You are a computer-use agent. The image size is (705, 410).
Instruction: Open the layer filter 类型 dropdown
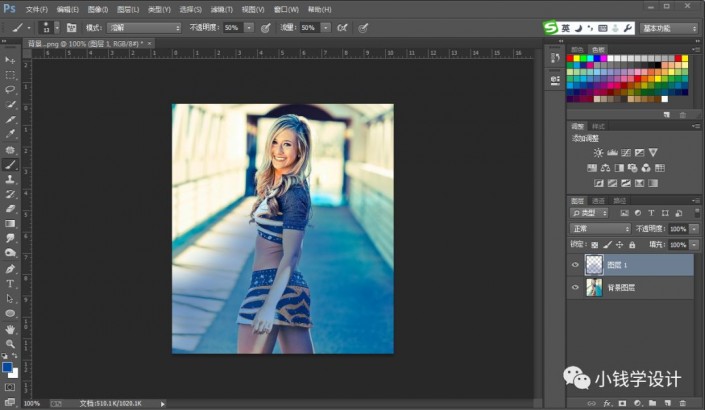pyautogui.click(x=589, y=213)
